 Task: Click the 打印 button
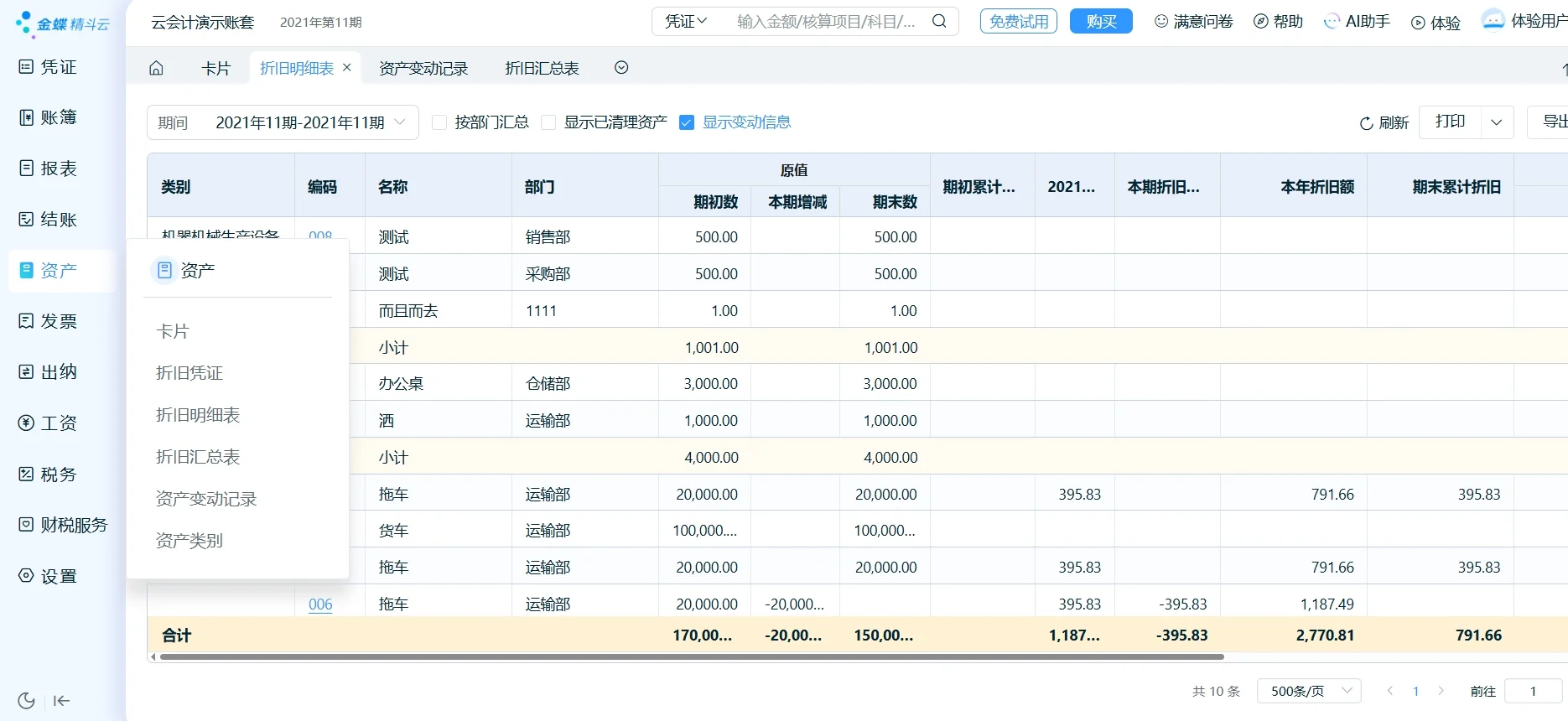[x=1450, y=122]
